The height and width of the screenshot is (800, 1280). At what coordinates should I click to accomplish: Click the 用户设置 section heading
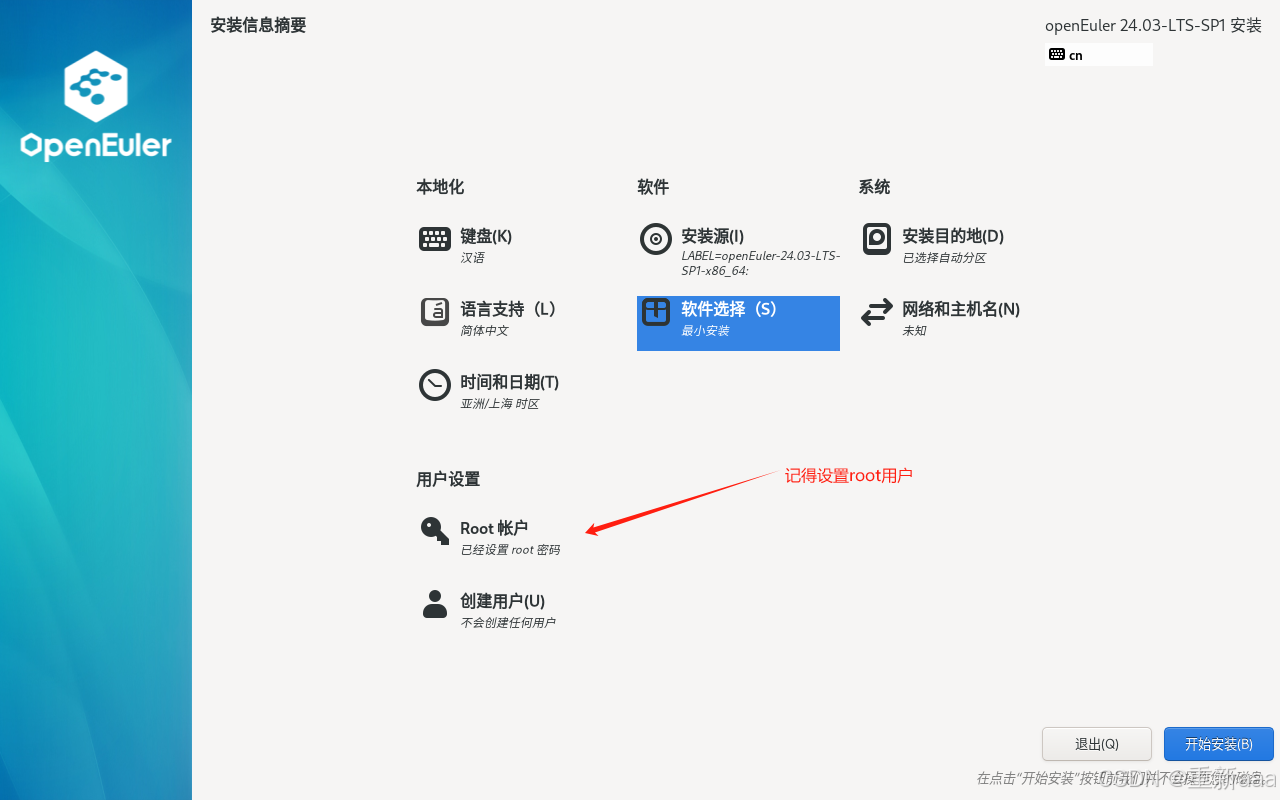tap(448, 479)
